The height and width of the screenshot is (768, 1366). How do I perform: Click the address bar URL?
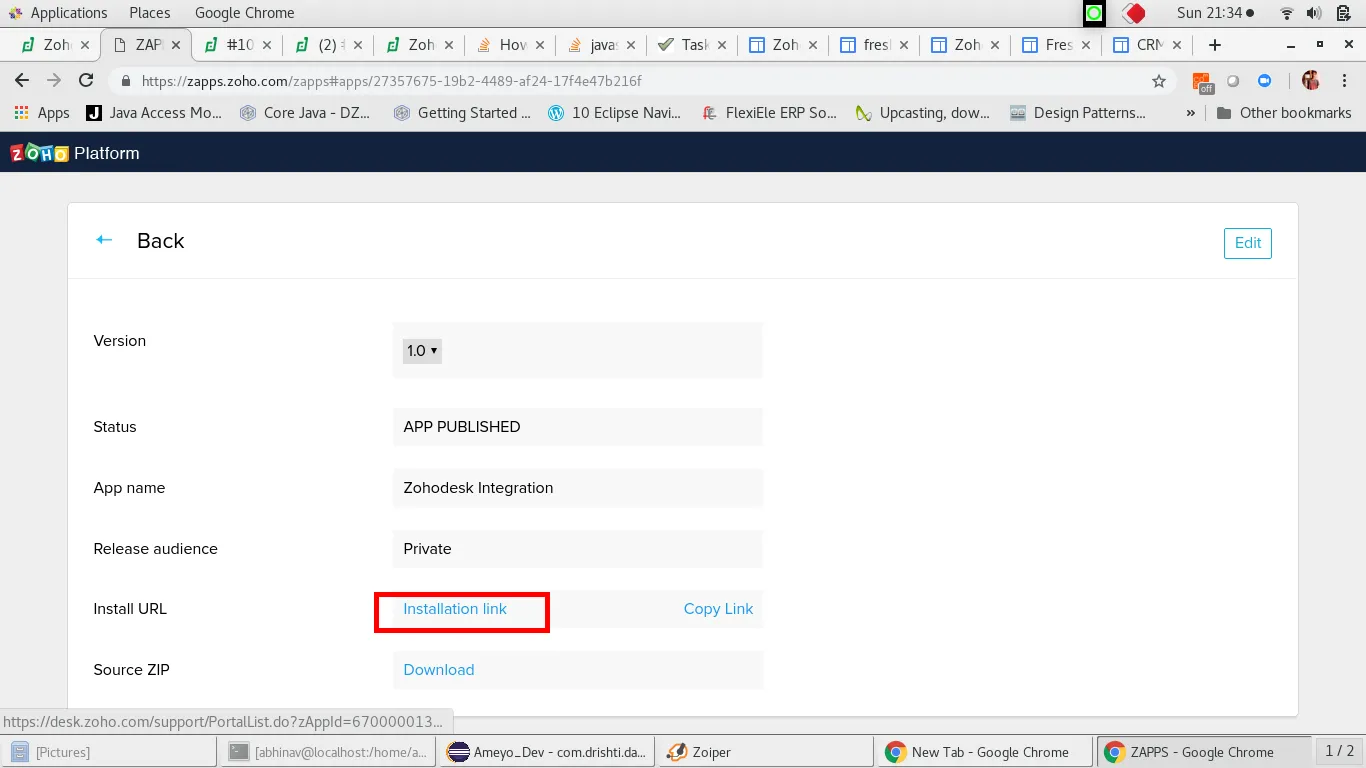(392, 81)
